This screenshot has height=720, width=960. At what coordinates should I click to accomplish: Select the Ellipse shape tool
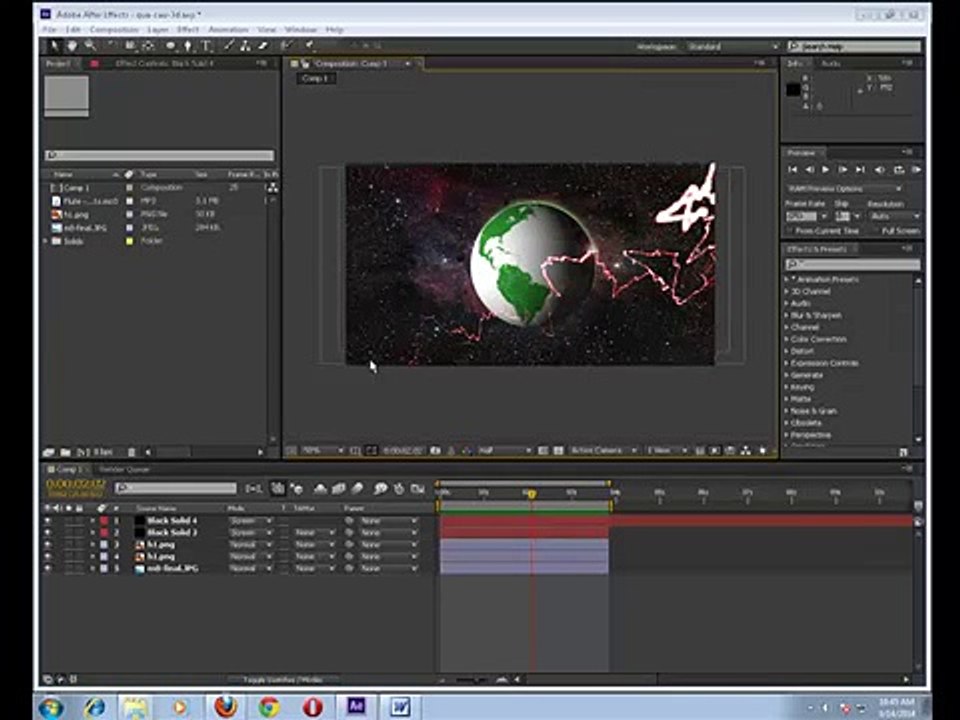tap(170, 45)
